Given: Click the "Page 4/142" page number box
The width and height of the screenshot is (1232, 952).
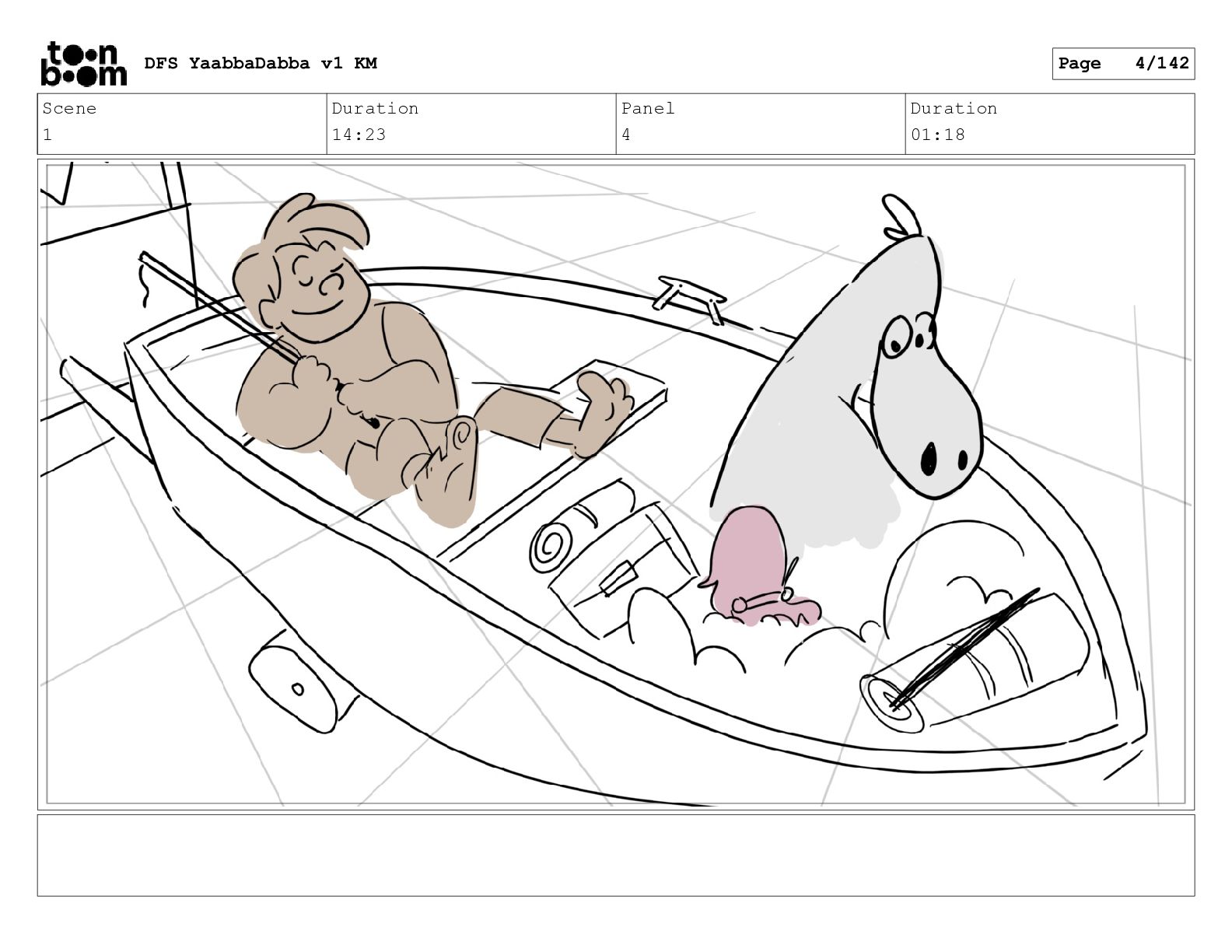Looking at the screenshot, I should (x=1123, y=64).
